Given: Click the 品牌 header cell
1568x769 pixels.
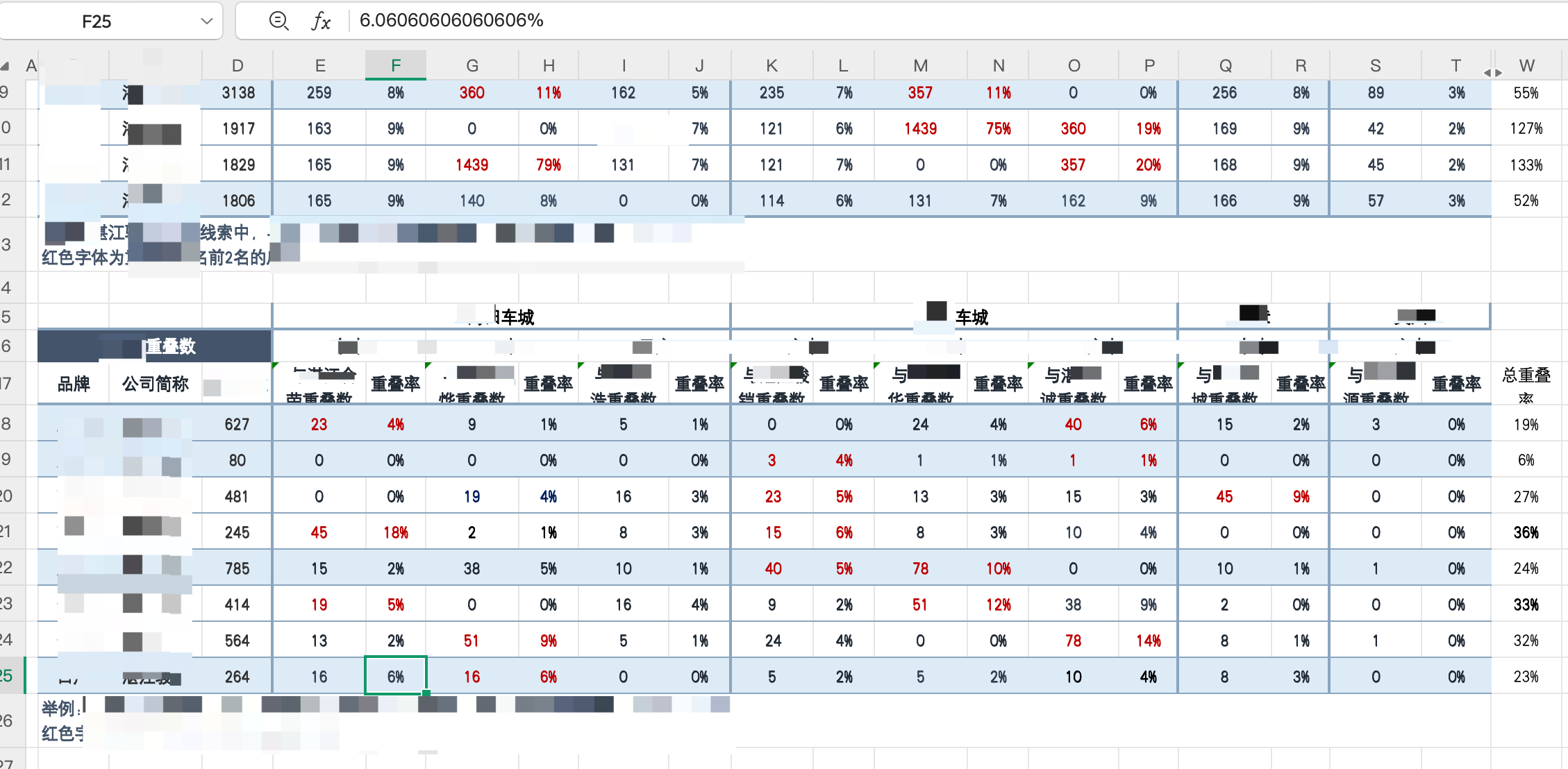Looking at the screenshot, I should (74, 384).
